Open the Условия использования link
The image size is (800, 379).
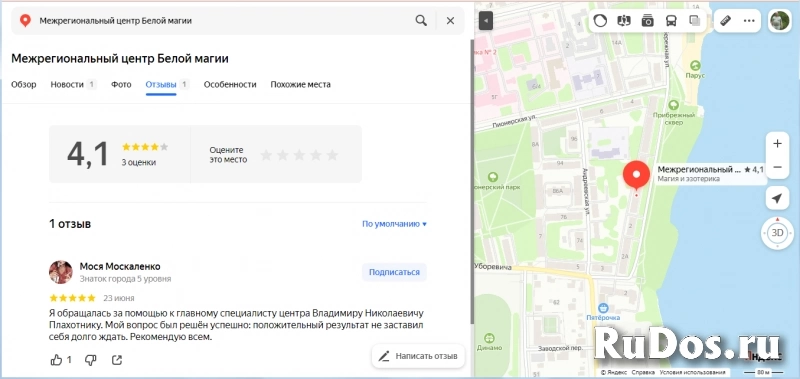click(692, 372)
